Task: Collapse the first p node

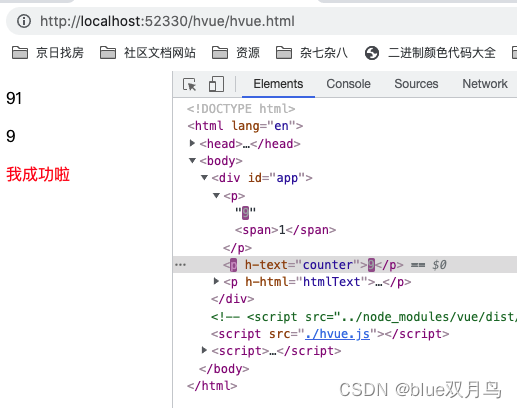Action: 216,195
